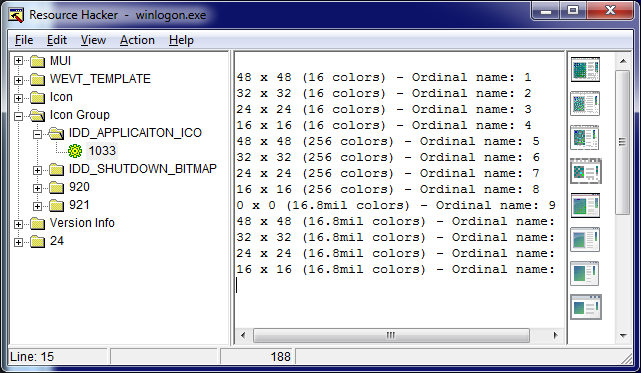641x373 pixels.
Task: Maximize the Resource Hacker window
Action: coord(573,11)
